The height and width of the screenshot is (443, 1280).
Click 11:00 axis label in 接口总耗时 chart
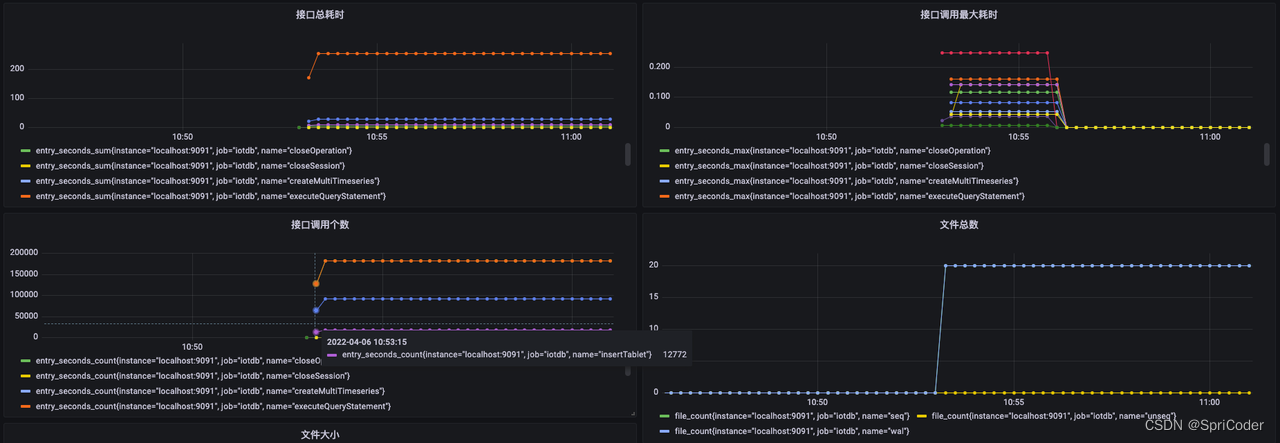click(571, 136)
